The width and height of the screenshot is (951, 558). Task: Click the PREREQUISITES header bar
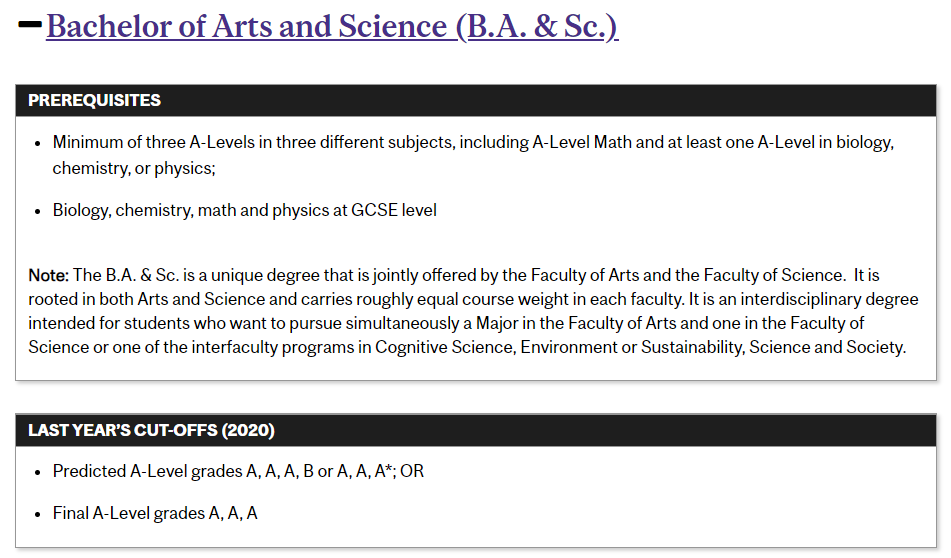click(x=476, y=101)
